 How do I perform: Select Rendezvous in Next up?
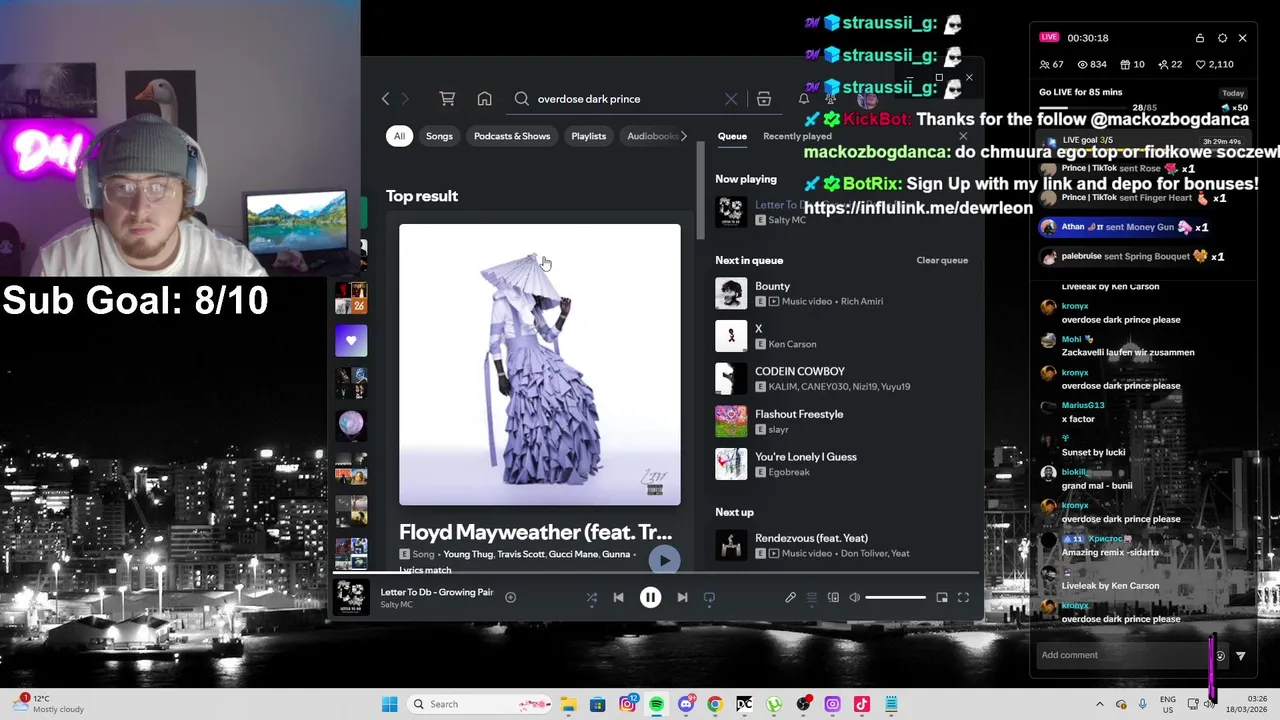(x=842, y=545)
